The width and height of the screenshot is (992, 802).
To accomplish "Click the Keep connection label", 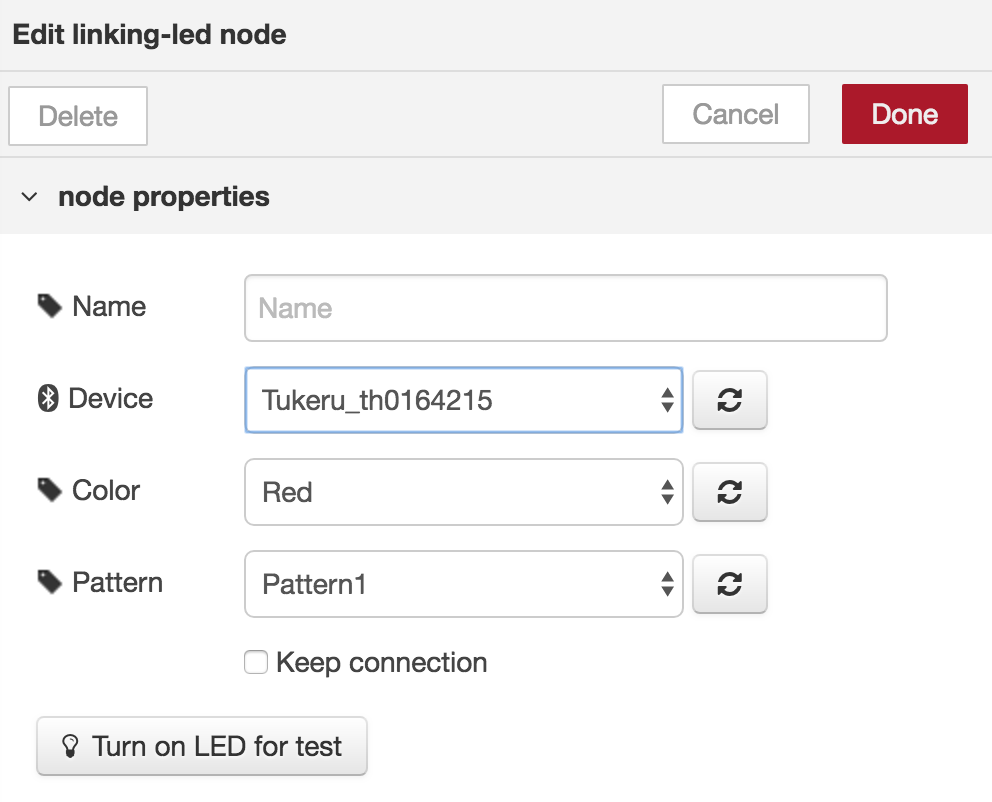I will click(381, 662).
